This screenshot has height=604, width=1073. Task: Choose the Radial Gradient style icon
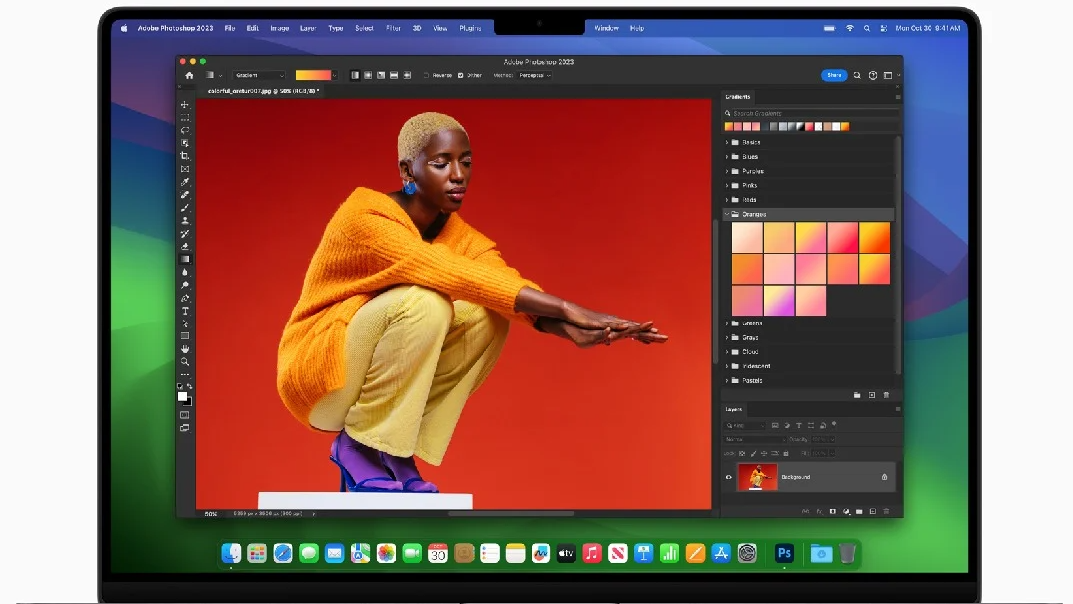point(368,75)
